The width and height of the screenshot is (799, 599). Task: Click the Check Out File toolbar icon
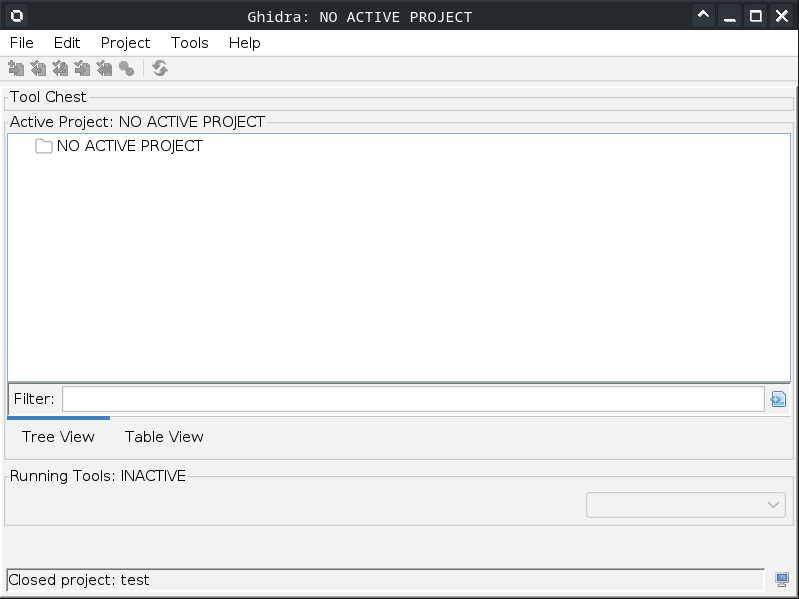[x=38, y=68]
